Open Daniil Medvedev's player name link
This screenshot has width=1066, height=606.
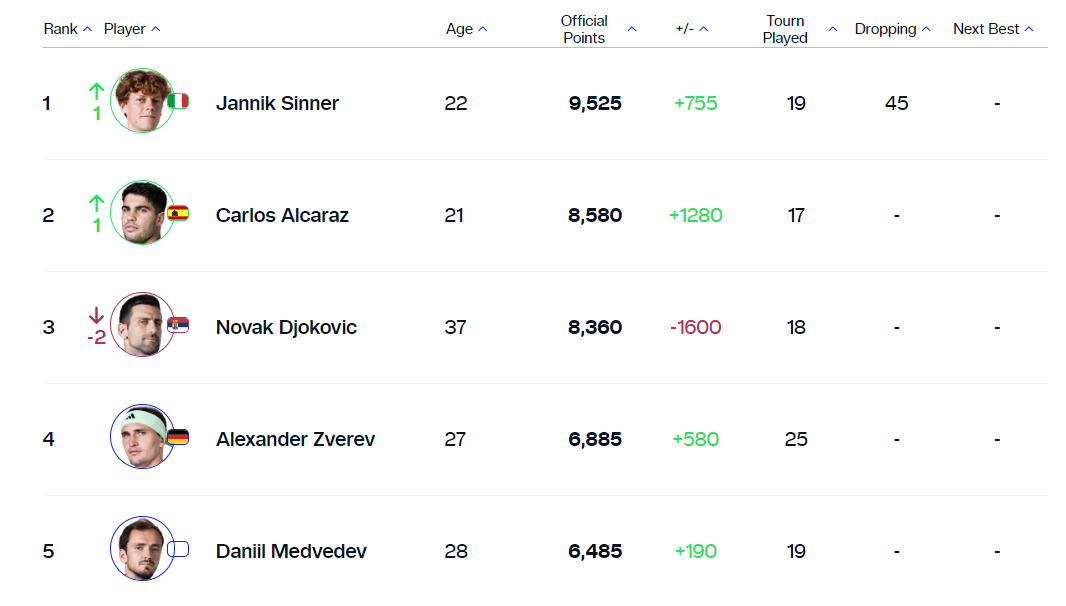pos(291,551)
